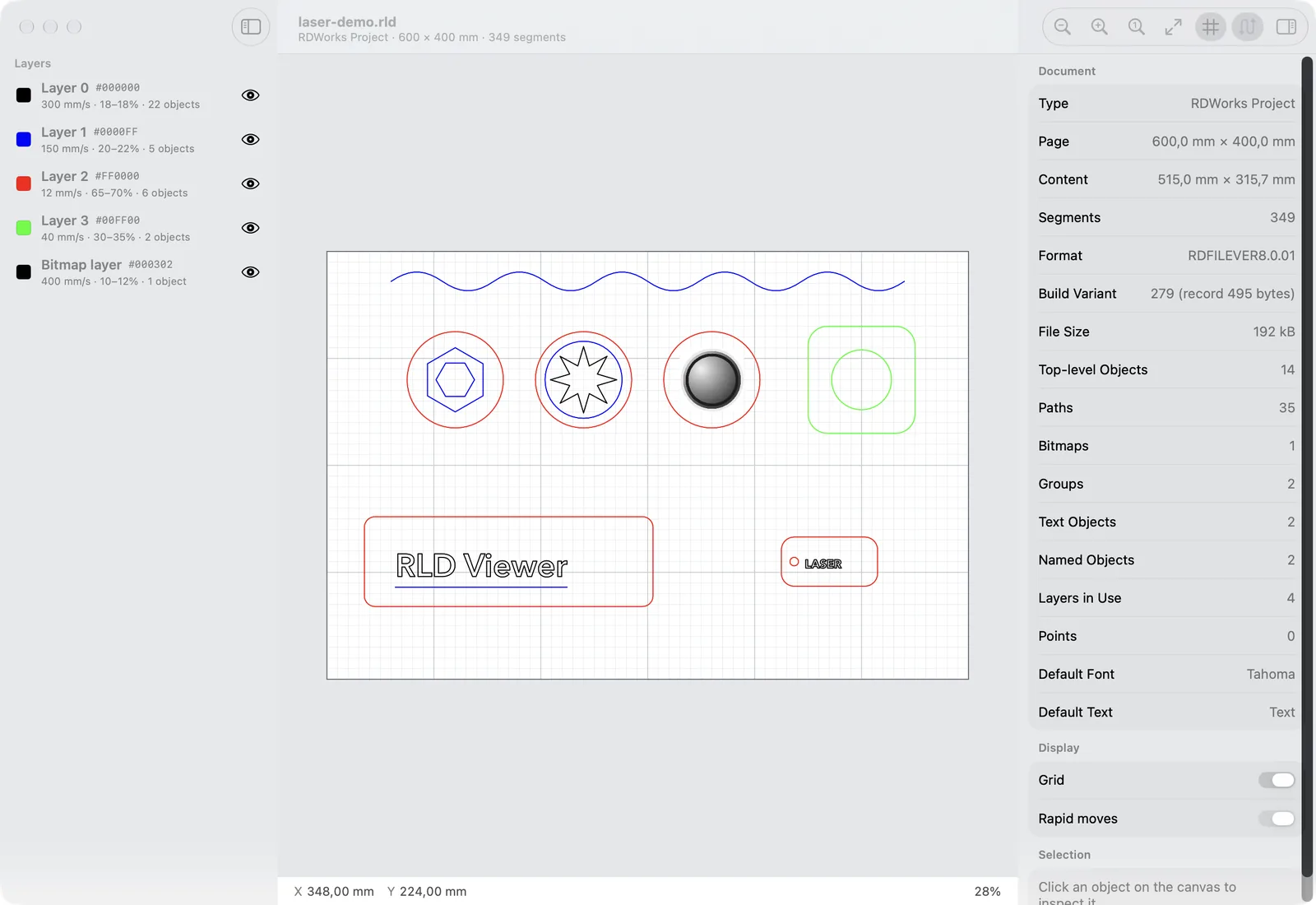Hide Layer 3 with its eye icon
The width and height of the screenshot is (1316, 905).
251,228
